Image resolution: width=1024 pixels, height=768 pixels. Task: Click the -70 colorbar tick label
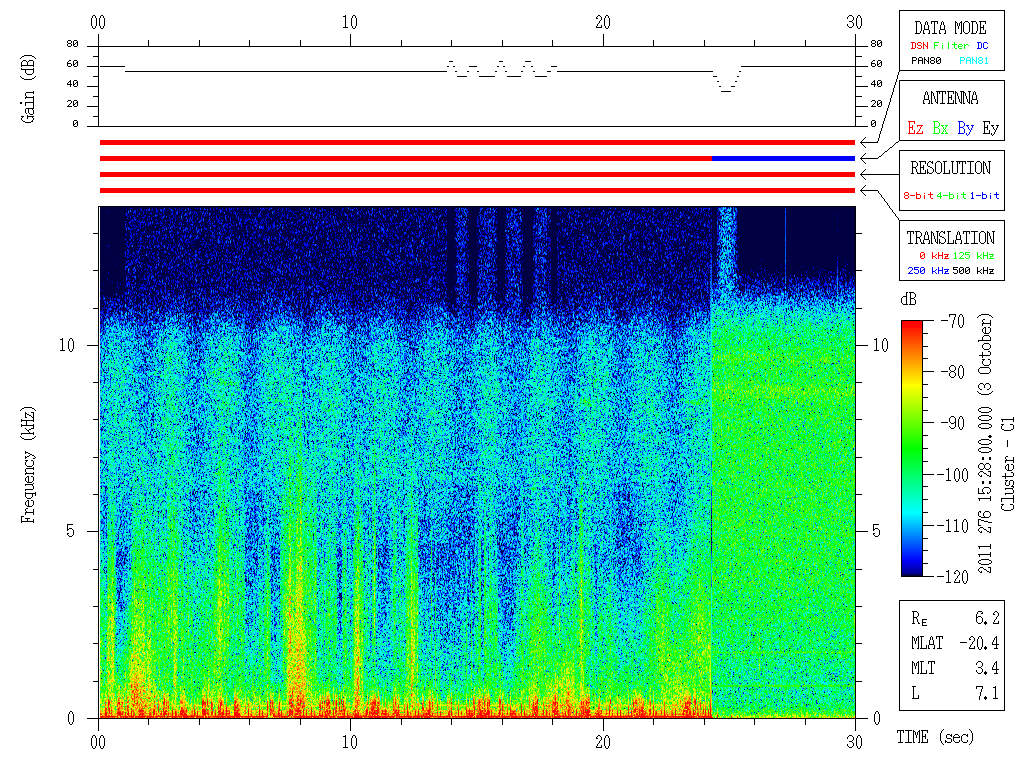pos(953,321)
